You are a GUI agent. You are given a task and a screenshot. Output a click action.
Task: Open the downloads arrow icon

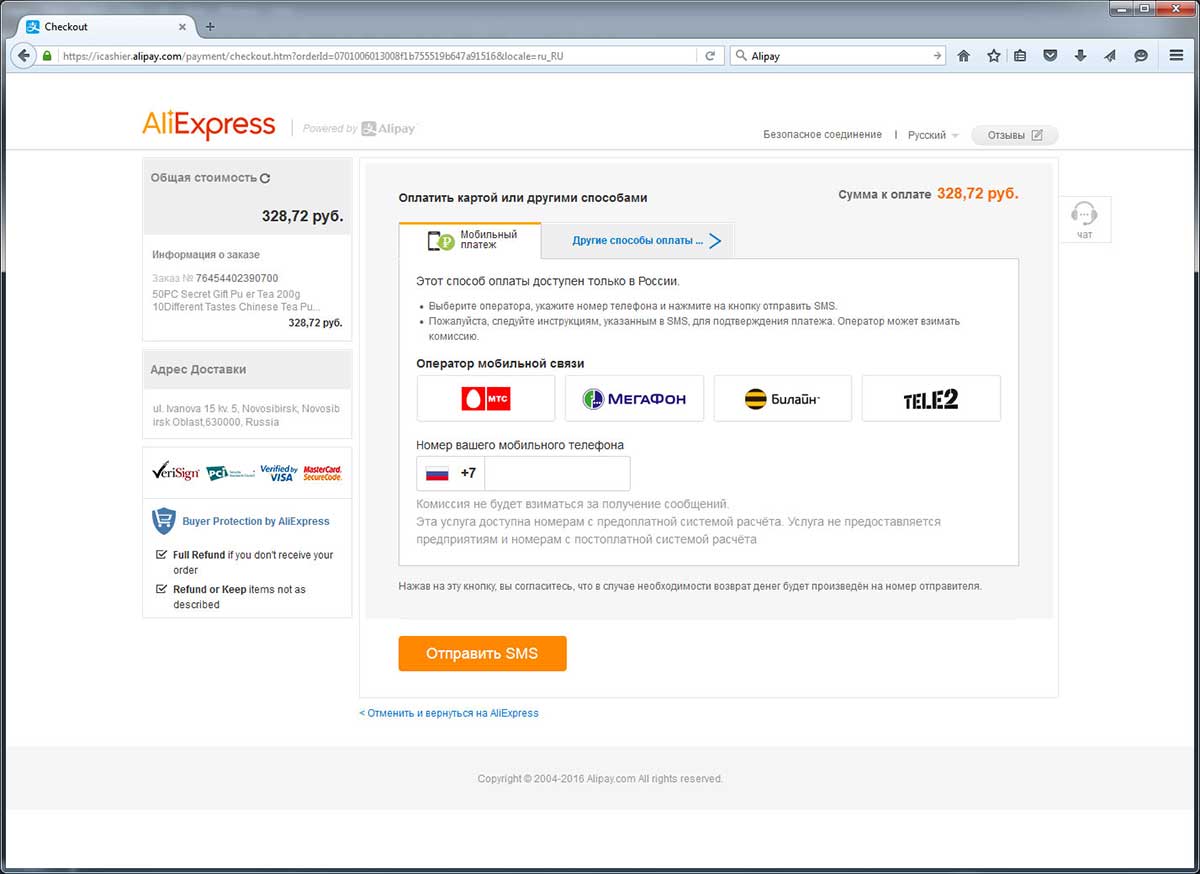click(1080, 56)
